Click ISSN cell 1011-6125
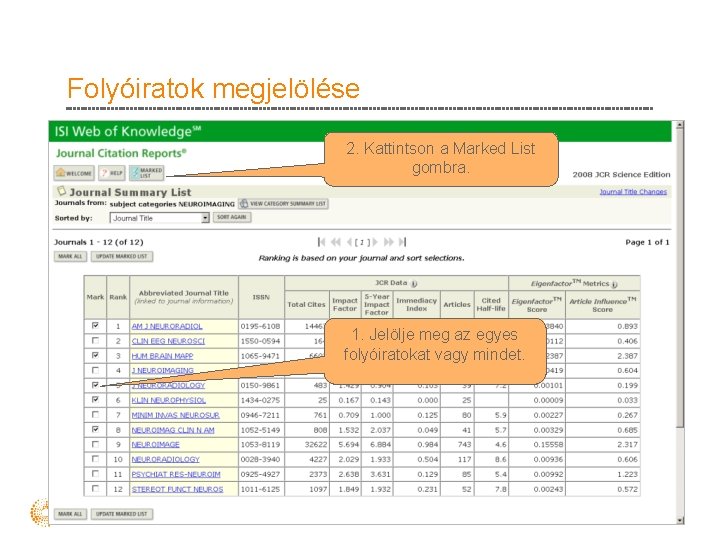The height and width of the screenshot is (540, 720). click(260, 489)
